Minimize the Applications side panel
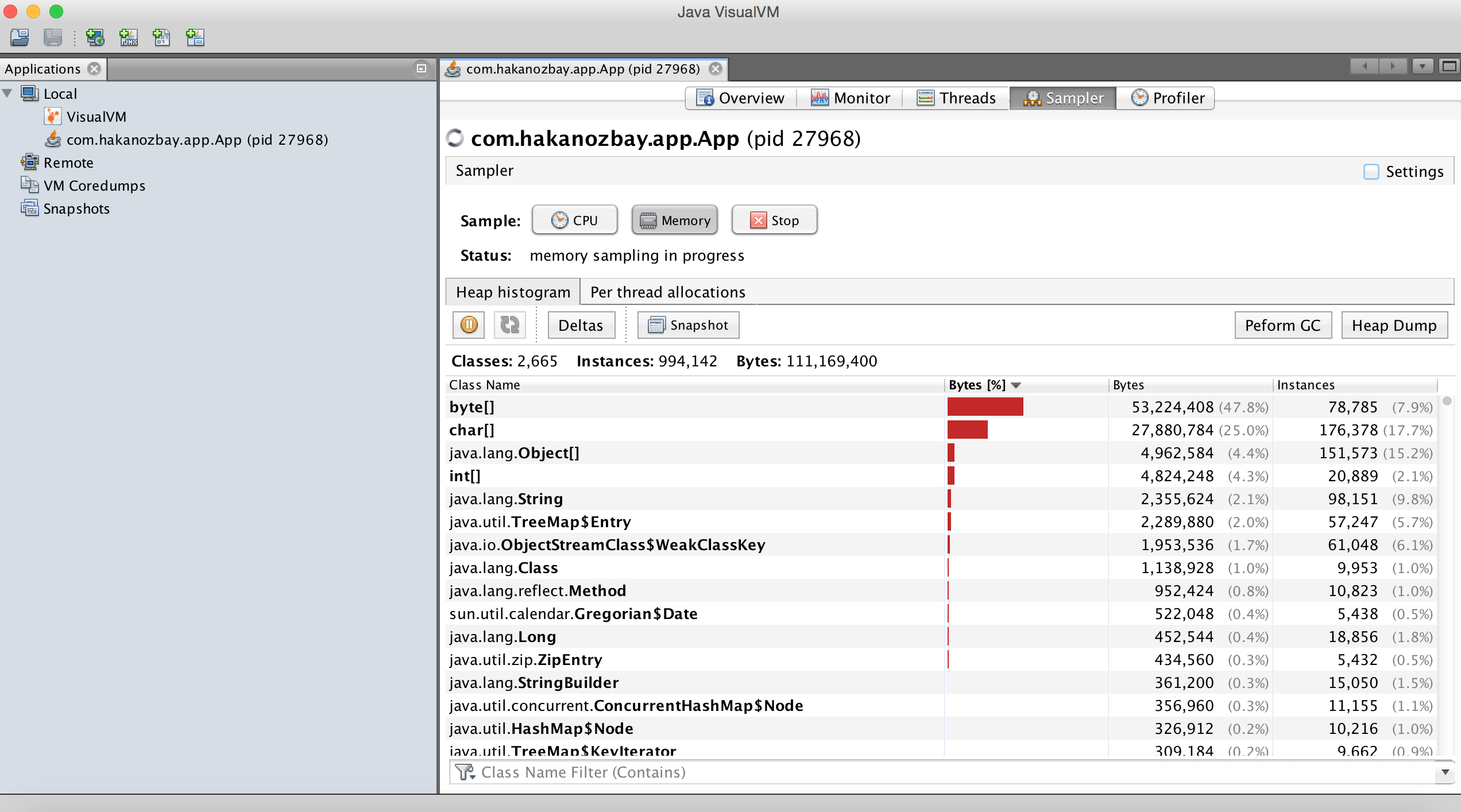This screenshot has width=1461, height=812. point(421,69)
